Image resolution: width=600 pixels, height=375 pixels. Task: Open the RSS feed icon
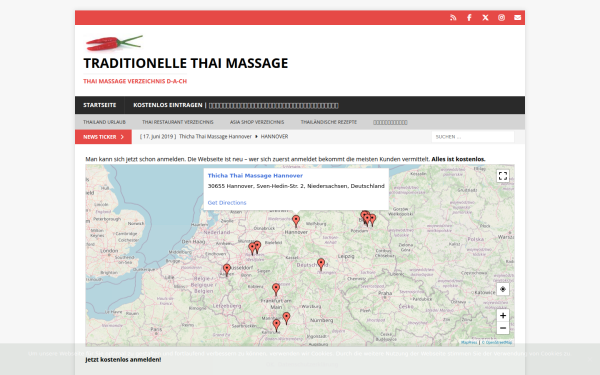(453, 18)
